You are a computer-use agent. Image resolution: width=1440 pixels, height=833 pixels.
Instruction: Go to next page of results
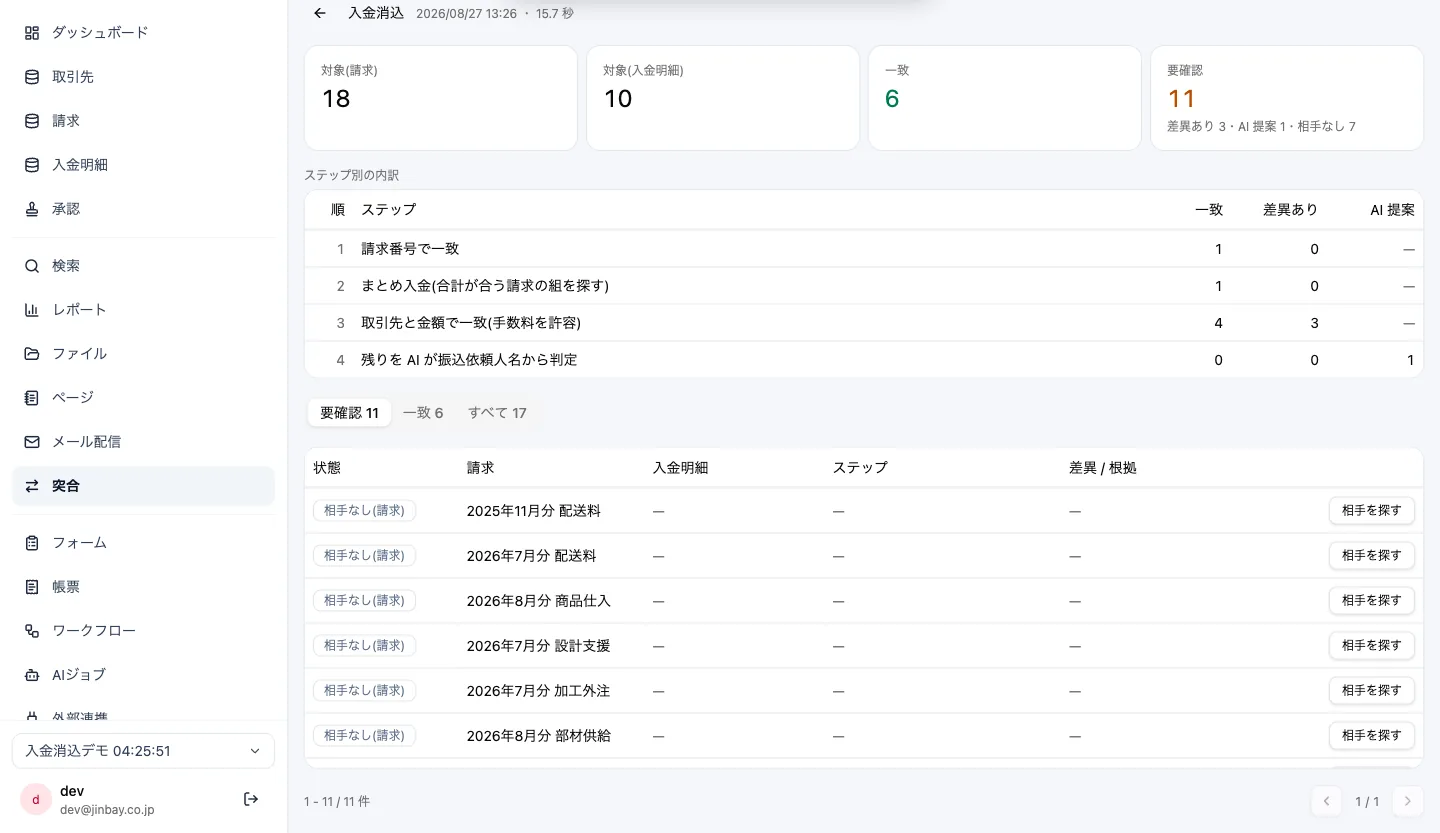pyautogui.click(x=1408, y=801)
